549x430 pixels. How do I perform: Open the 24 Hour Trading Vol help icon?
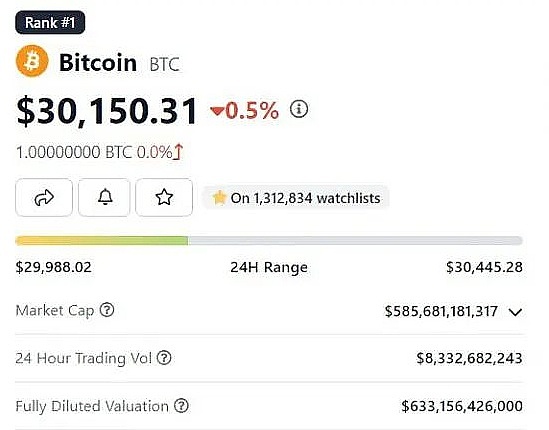point(164,358)
